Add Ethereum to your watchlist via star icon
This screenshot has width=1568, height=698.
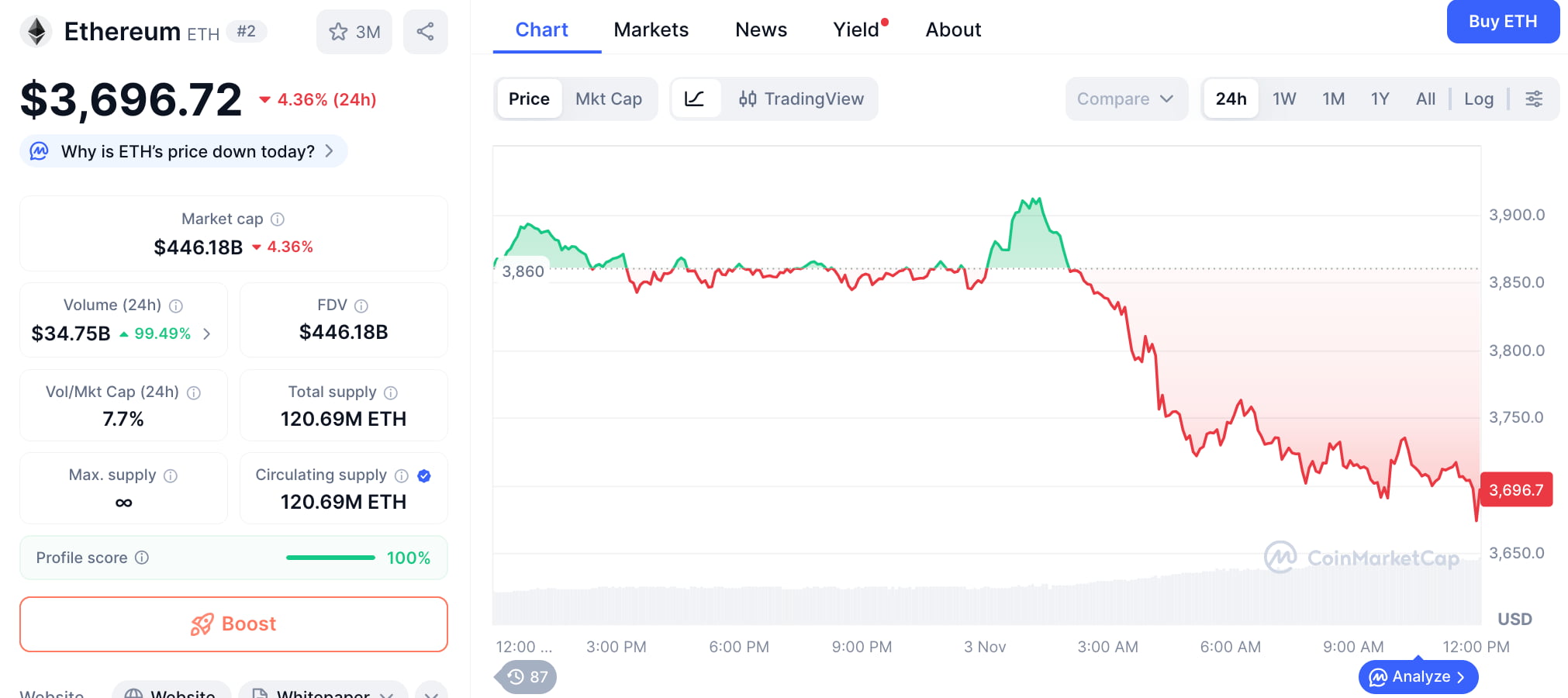tap(339, 31)
